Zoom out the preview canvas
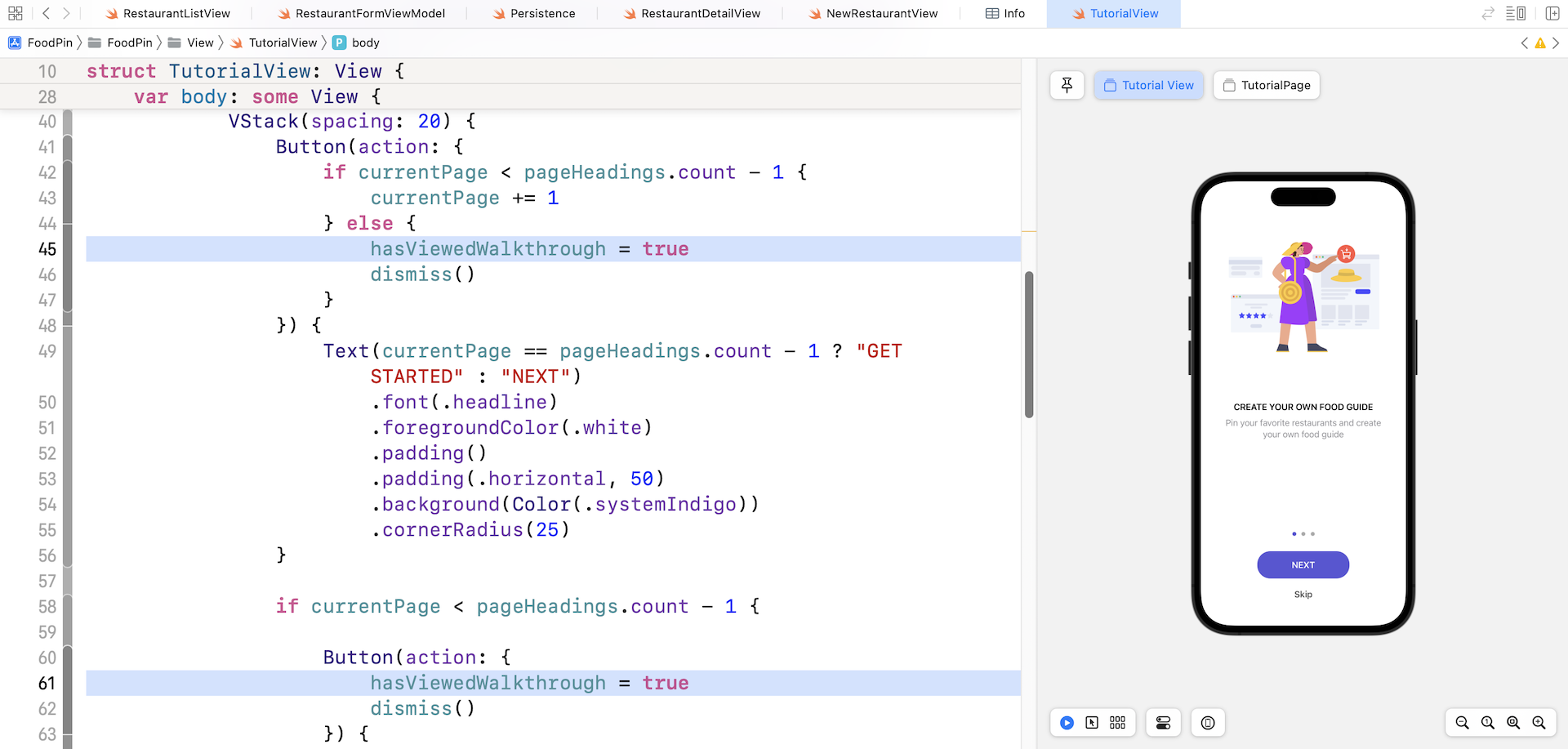The width and height of the screenshot is (1568, 749). pos(1462,723)
